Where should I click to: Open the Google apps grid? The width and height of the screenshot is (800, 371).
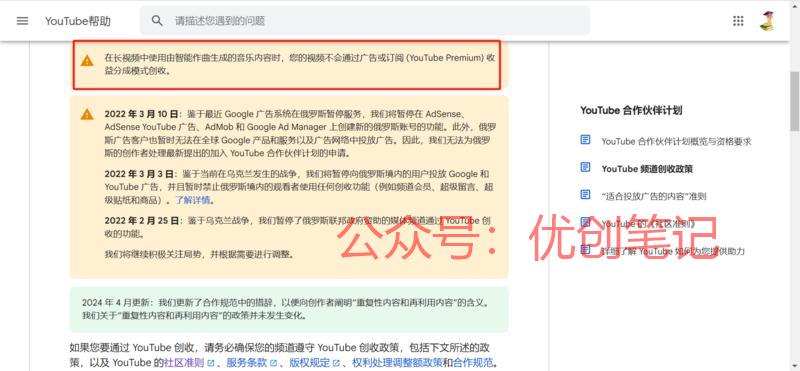point(738,21)
